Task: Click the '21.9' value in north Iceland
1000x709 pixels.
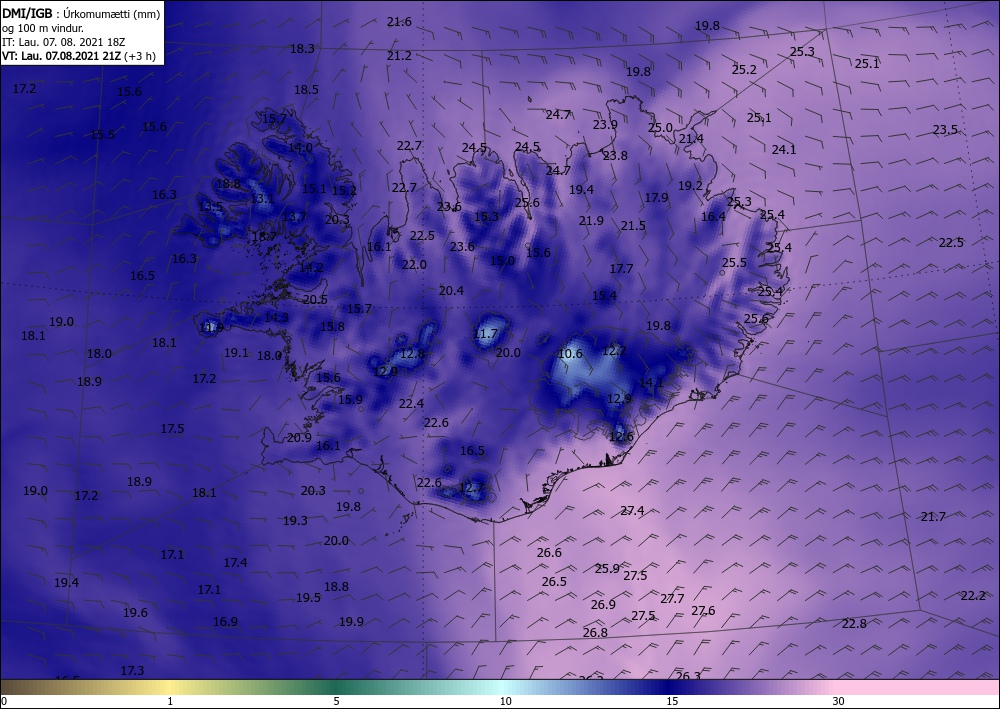Action: point(591,220)
